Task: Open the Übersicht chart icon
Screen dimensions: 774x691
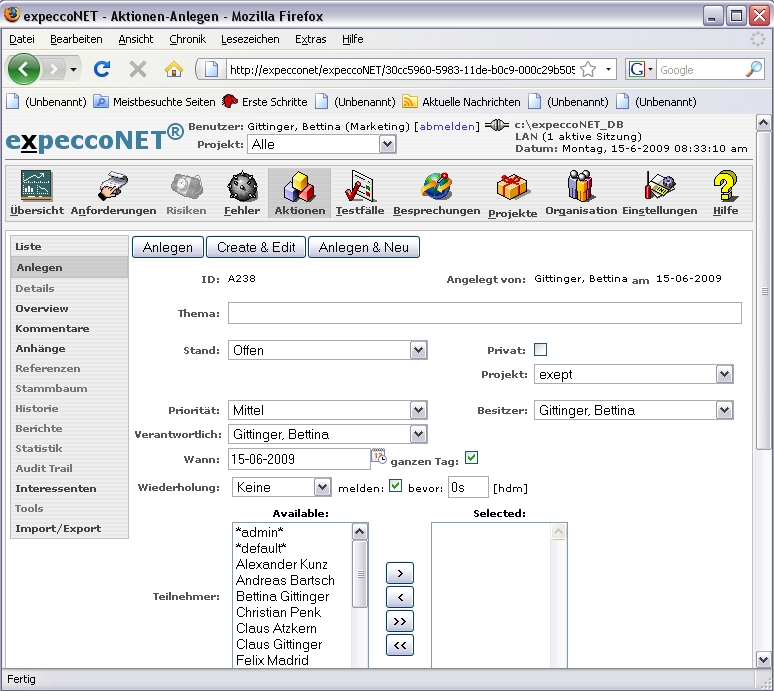Action: [37, 187]
